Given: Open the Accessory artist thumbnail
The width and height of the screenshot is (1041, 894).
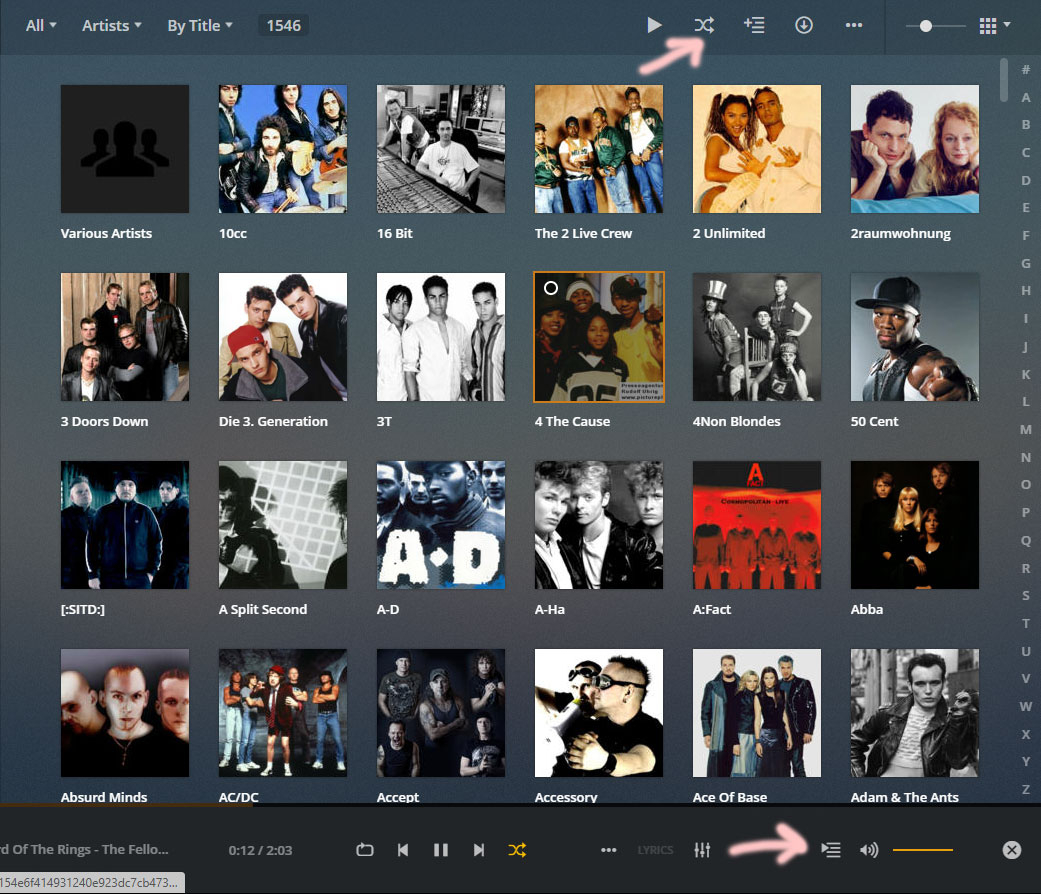Looking at the screenshot, I should (x=599, y=712).
